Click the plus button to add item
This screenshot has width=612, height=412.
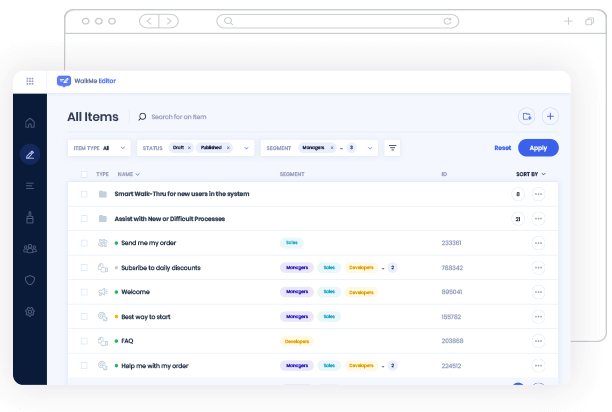point(550,117)
